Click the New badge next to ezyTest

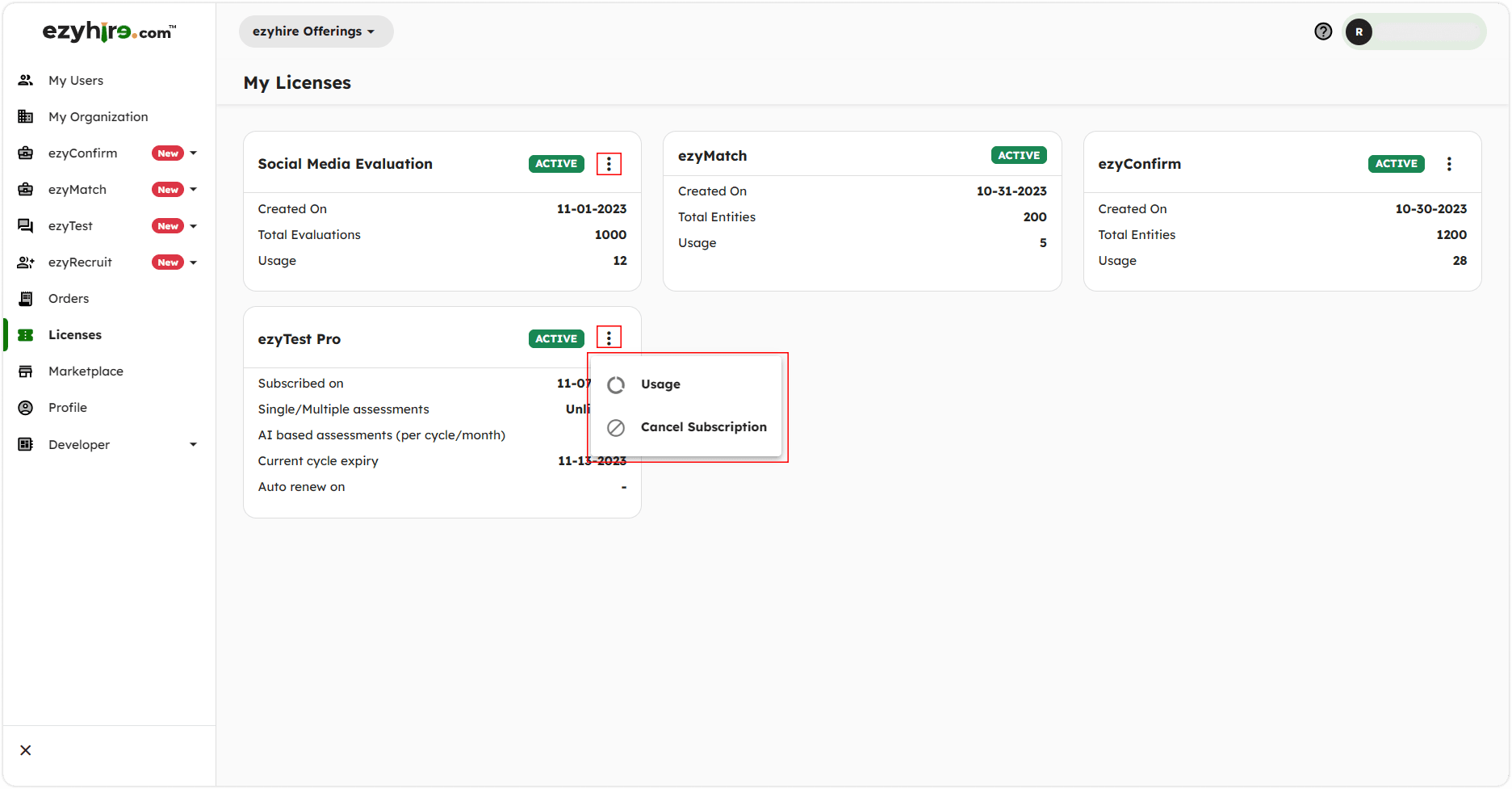coord(168,226)
